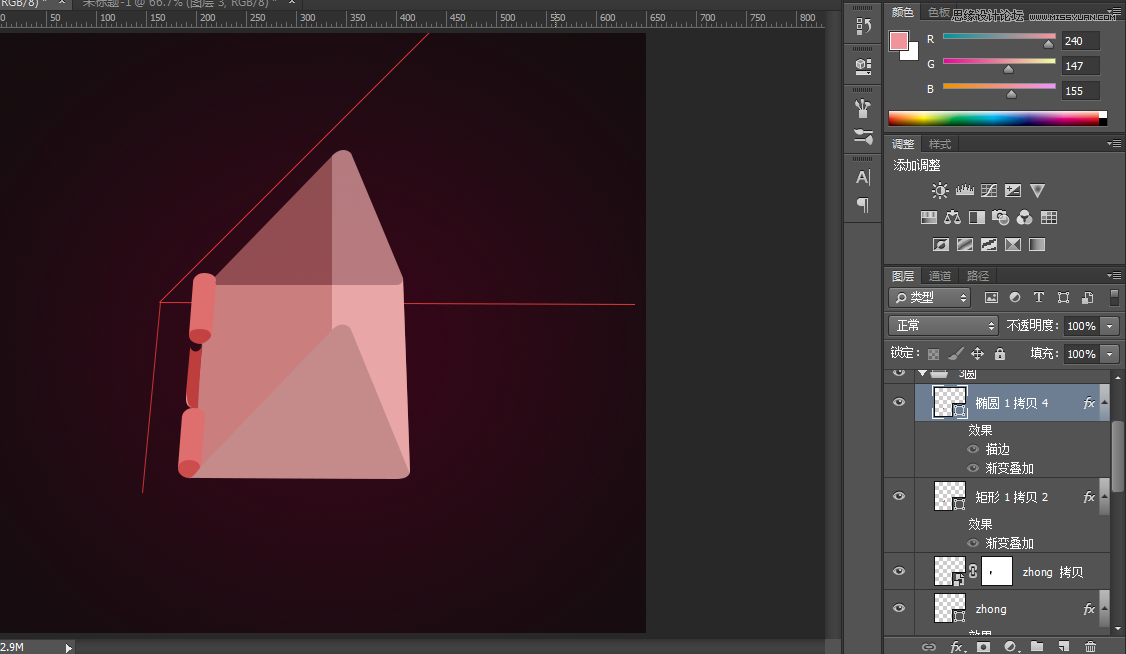Hide the zhong 拷贝 layer
The image size is (1126, 654).
coord(898,571)
